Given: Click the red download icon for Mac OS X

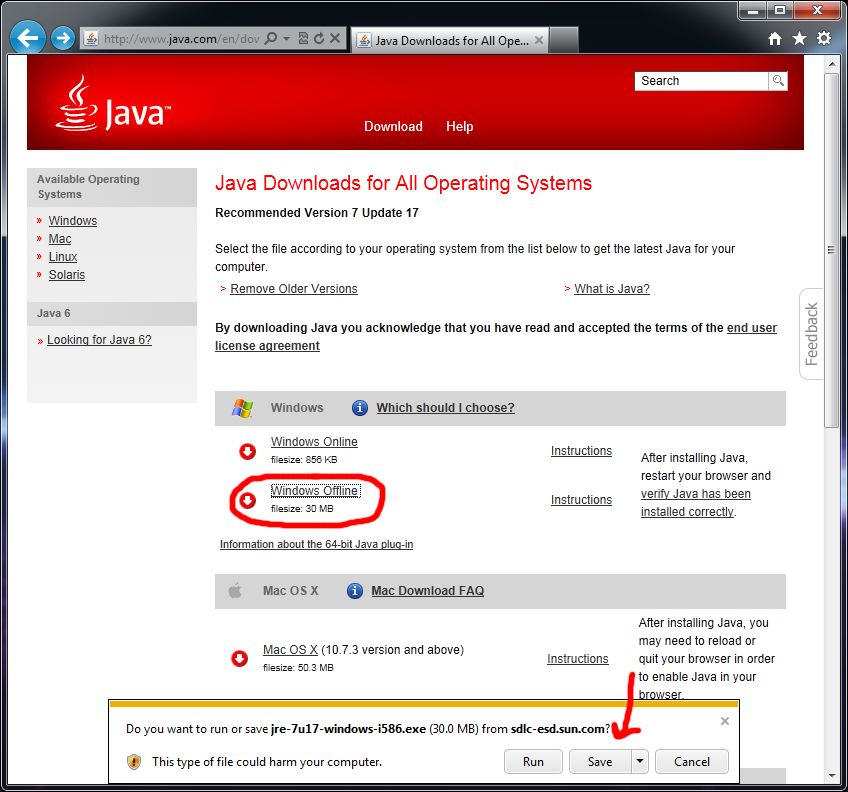Looking at the screenshot, I should tap(240, 658).
